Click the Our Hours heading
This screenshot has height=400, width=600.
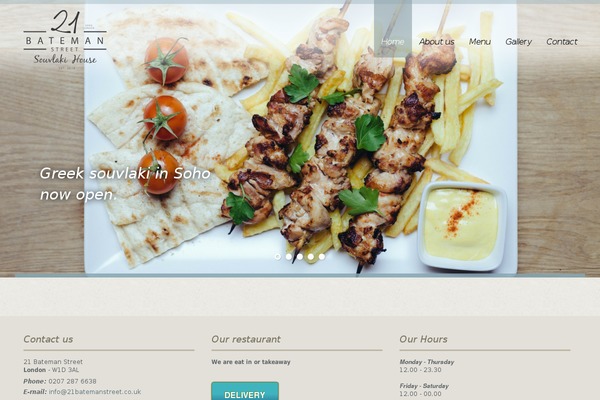[x=423, y=339]
